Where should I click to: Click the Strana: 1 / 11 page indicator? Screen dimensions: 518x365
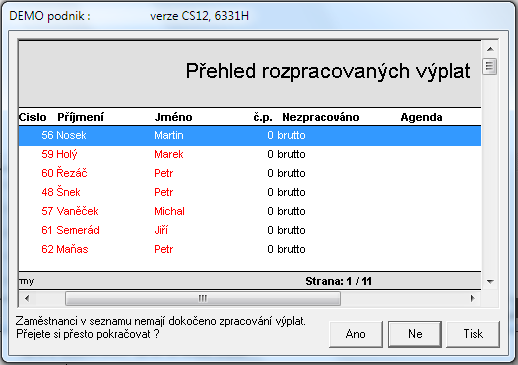339,281
